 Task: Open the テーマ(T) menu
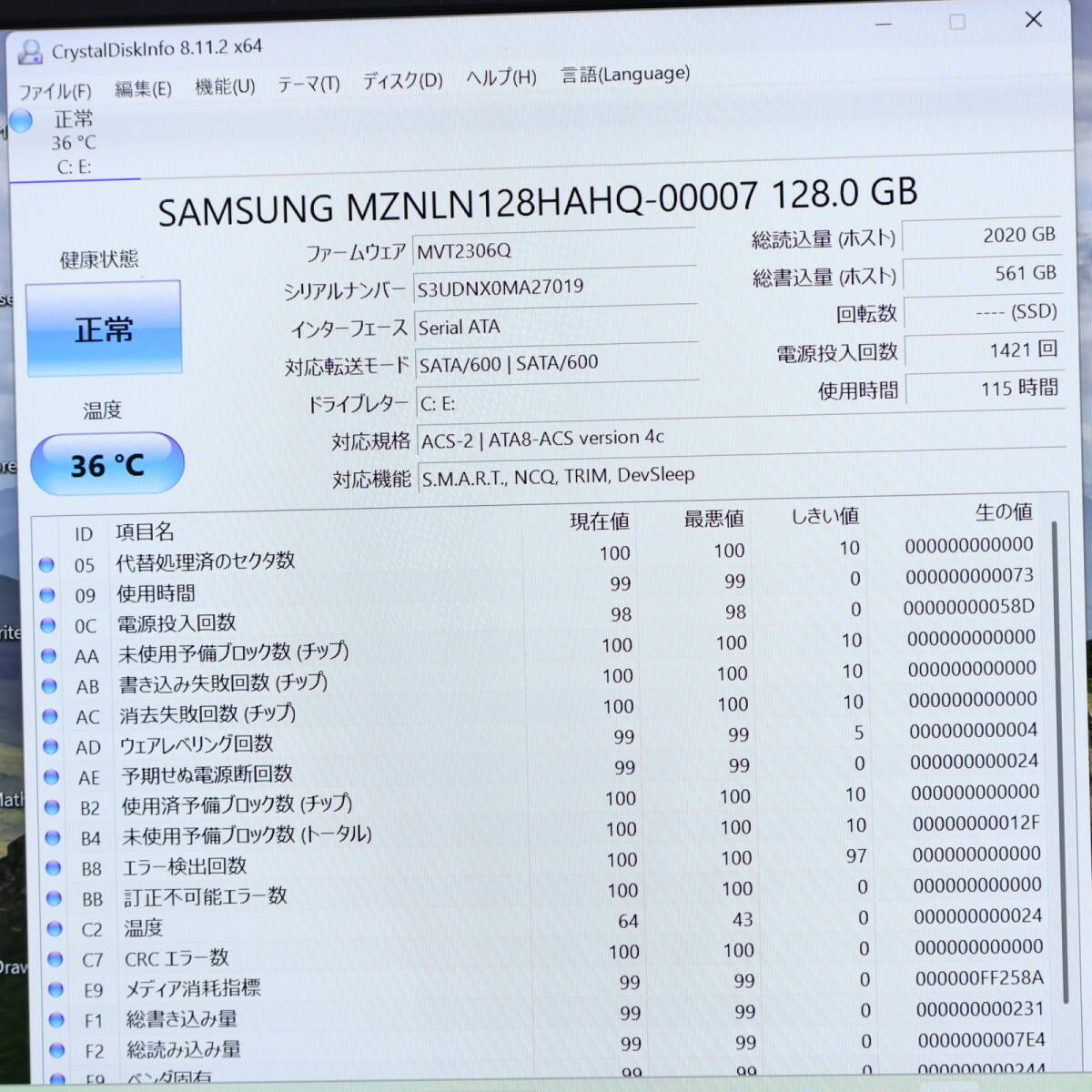(x=308, y=84)
